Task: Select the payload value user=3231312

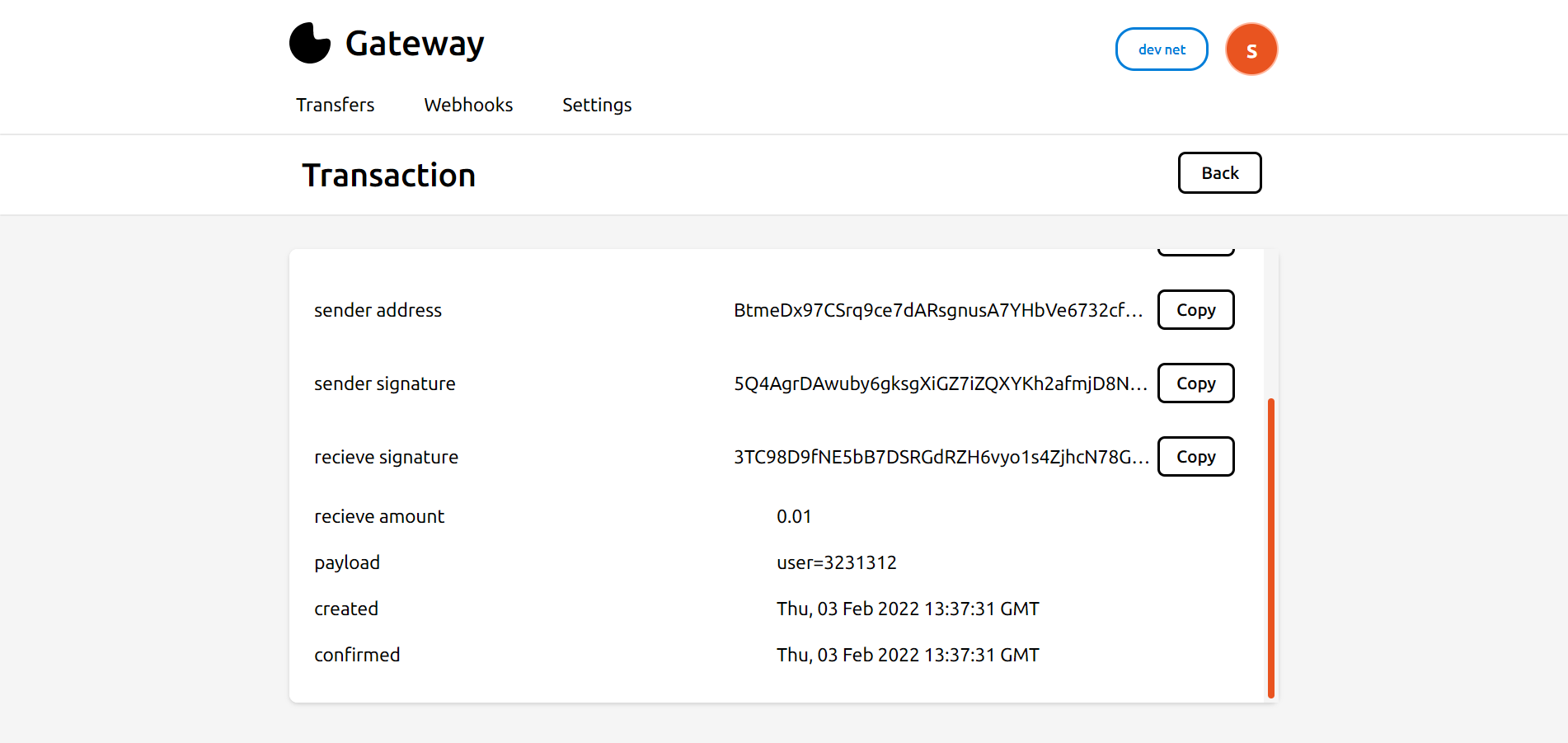Action: coord(836,562)
